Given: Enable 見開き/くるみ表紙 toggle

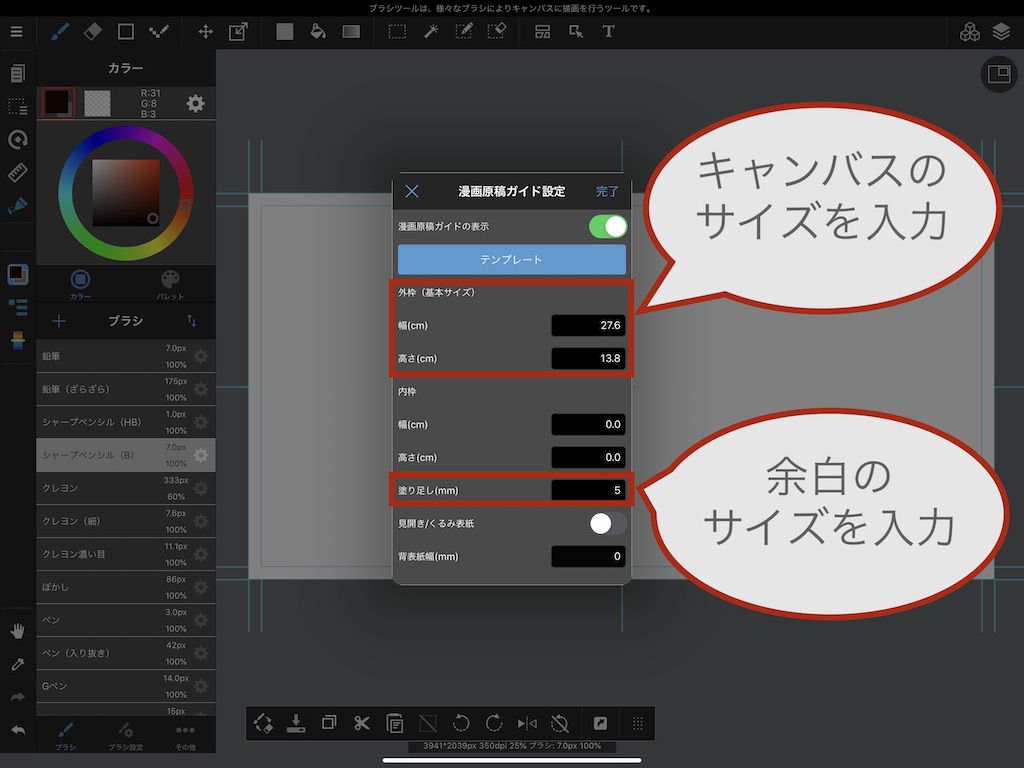Looking at the screenshot, I should click(607, 523).
